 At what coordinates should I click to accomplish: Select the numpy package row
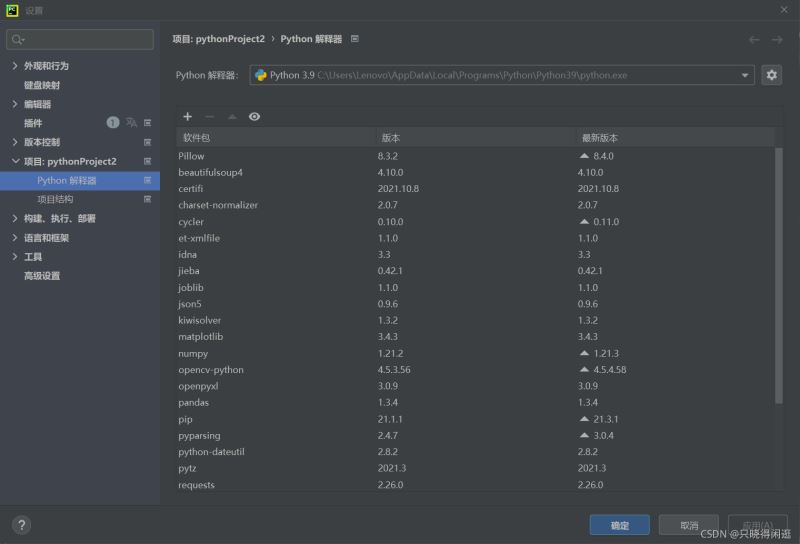476,354
